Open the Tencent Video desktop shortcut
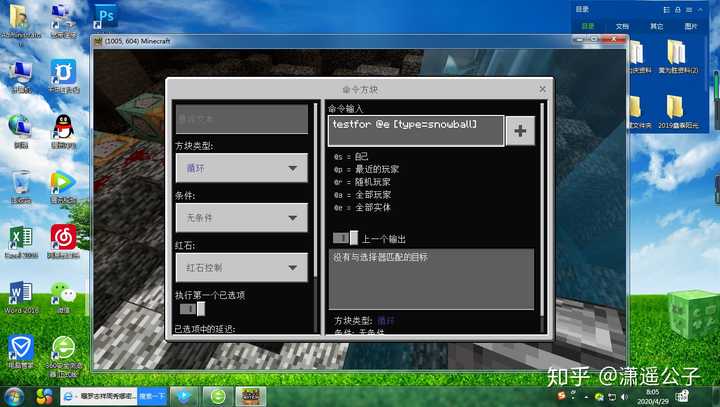Image resolution: width=720 pixels, height=407 pixels. (x=63, y=186)
